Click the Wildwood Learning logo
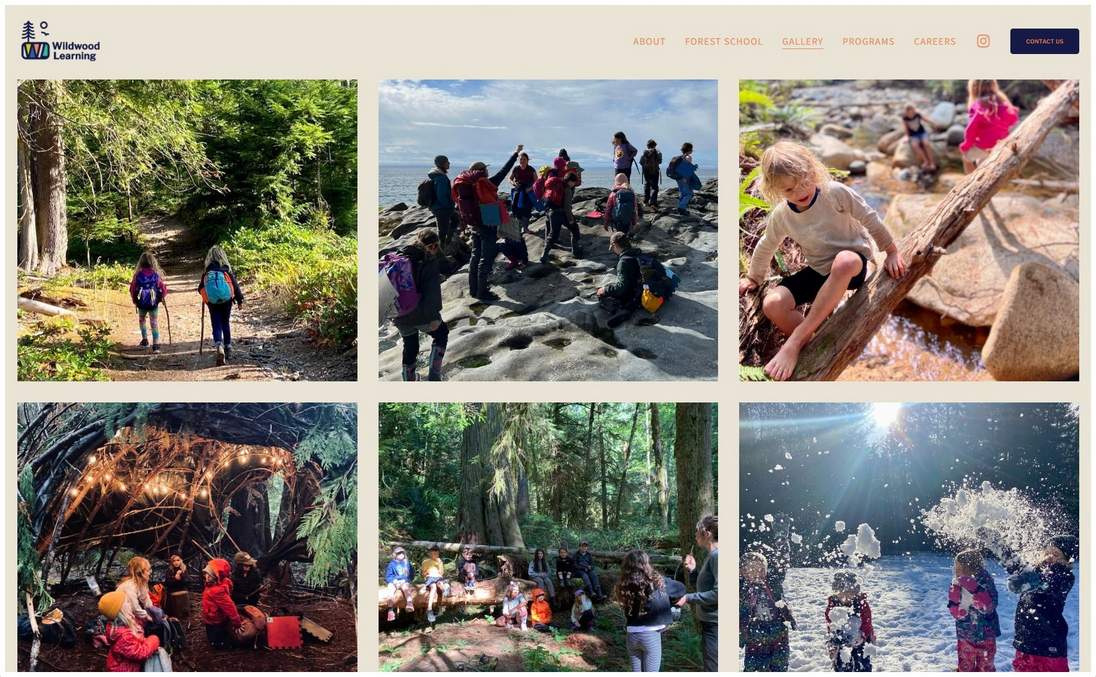 (61, 41)
